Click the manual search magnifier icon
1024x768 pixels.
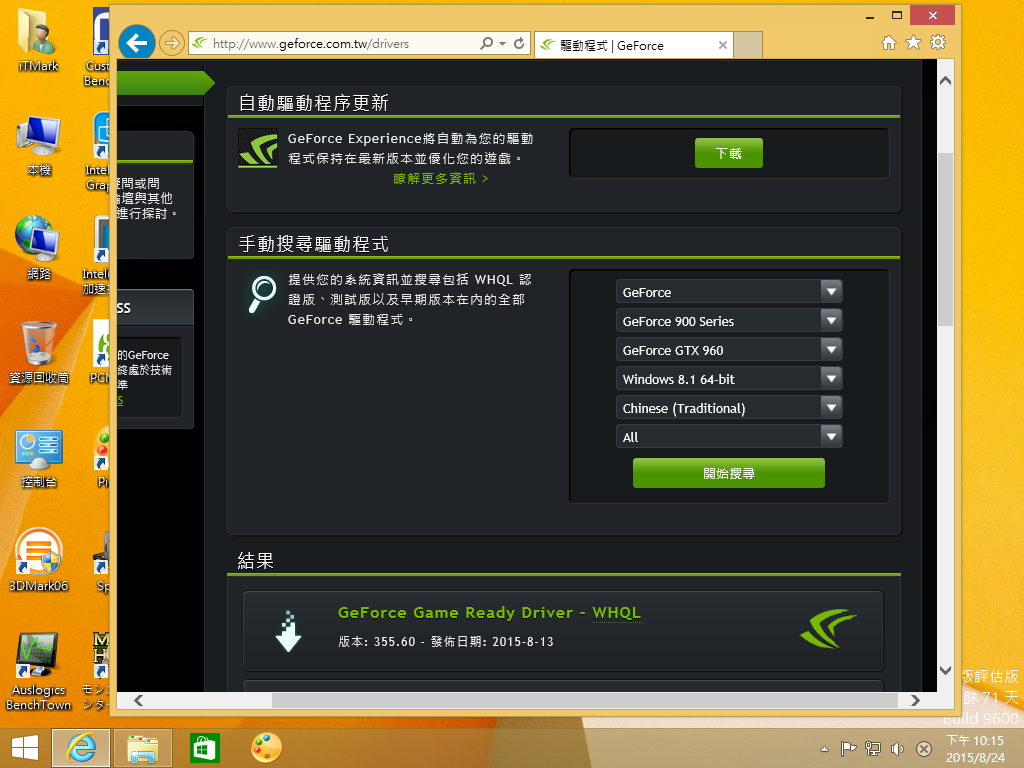click(263, 295)
